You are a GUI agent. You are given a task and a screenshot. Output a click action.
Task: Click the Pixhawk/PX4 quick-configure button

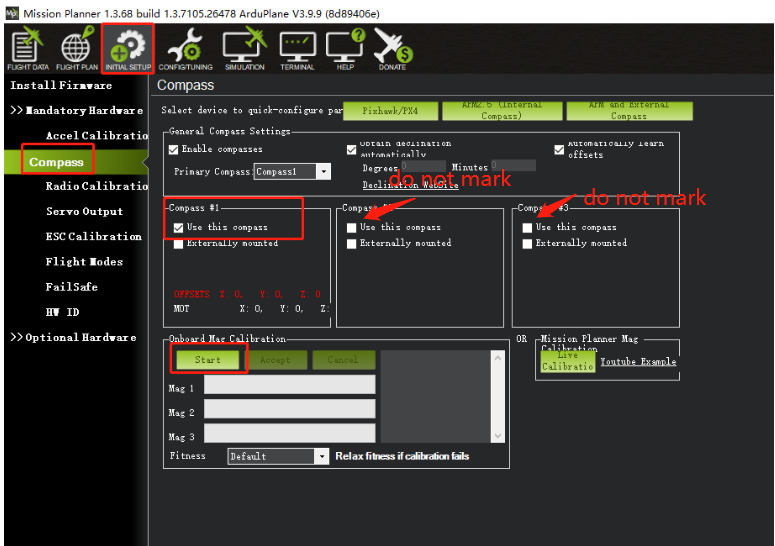[x=390, y=111]
